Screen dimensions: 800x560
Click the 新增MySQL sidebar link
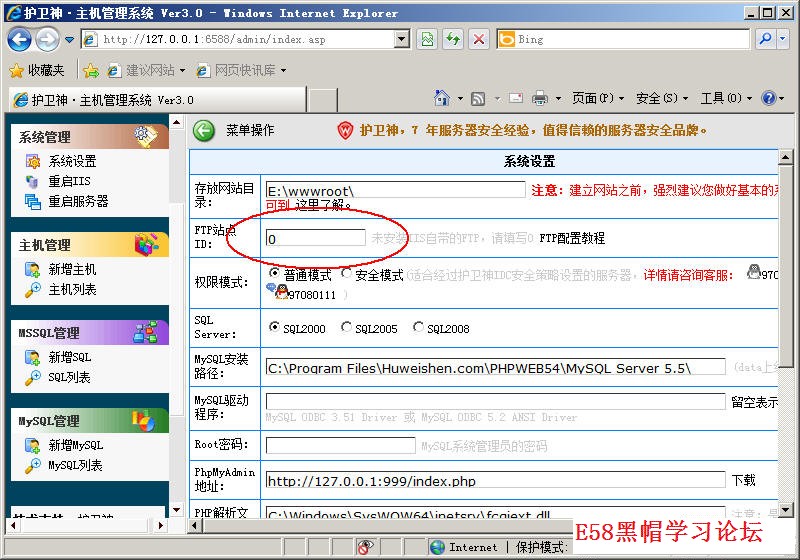coord(75,445)
